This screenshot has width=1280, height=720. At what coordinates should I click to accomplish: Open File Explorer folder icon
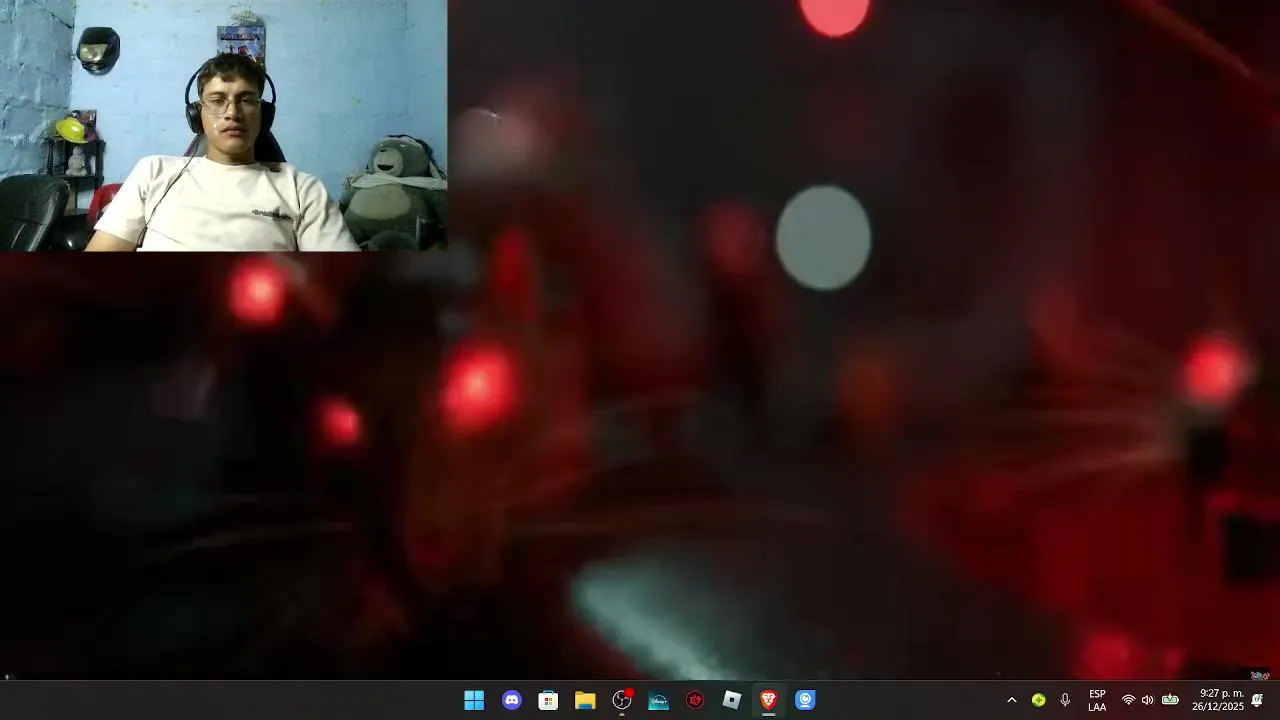[x=585, y=700]
